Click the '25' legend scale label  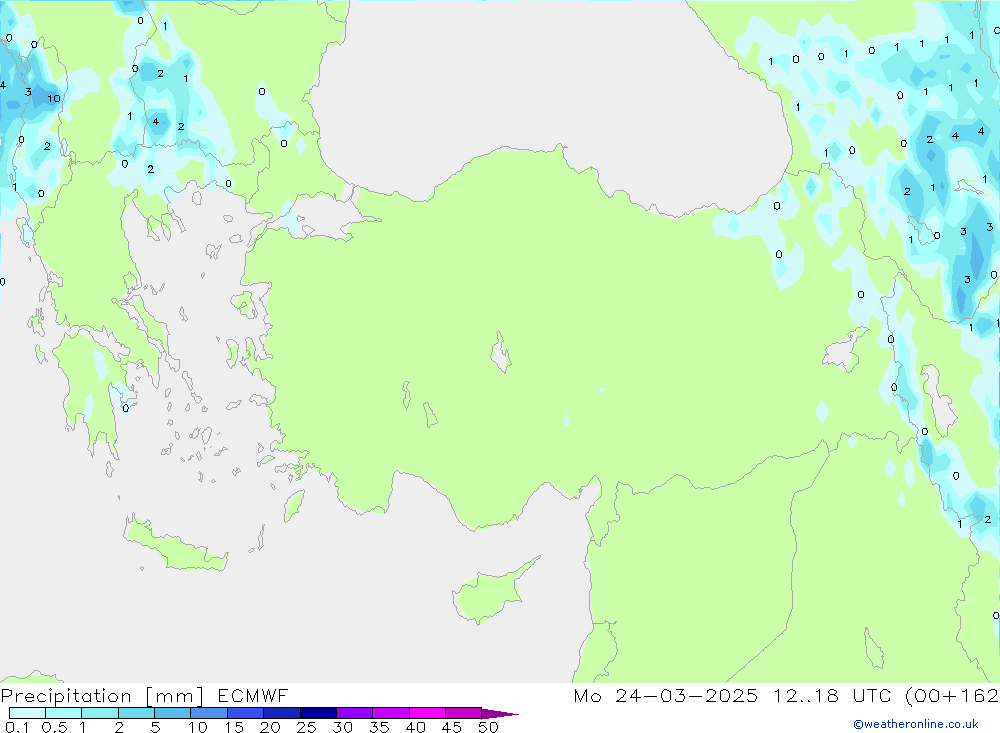[306, 727]
